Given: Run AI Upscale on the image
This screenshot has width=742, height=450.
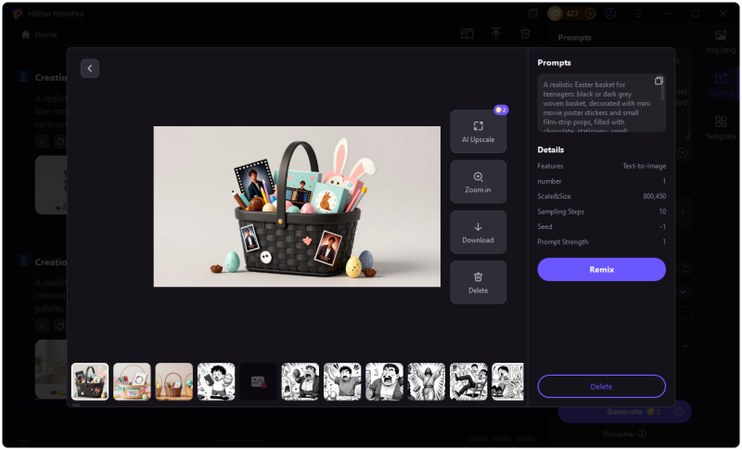Looking at the screenshot, I should click(478, 131).
